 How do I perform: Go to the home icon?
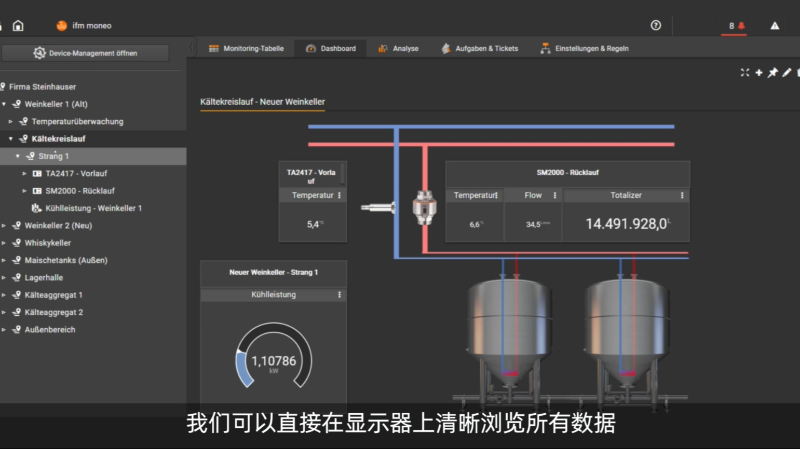18,26
